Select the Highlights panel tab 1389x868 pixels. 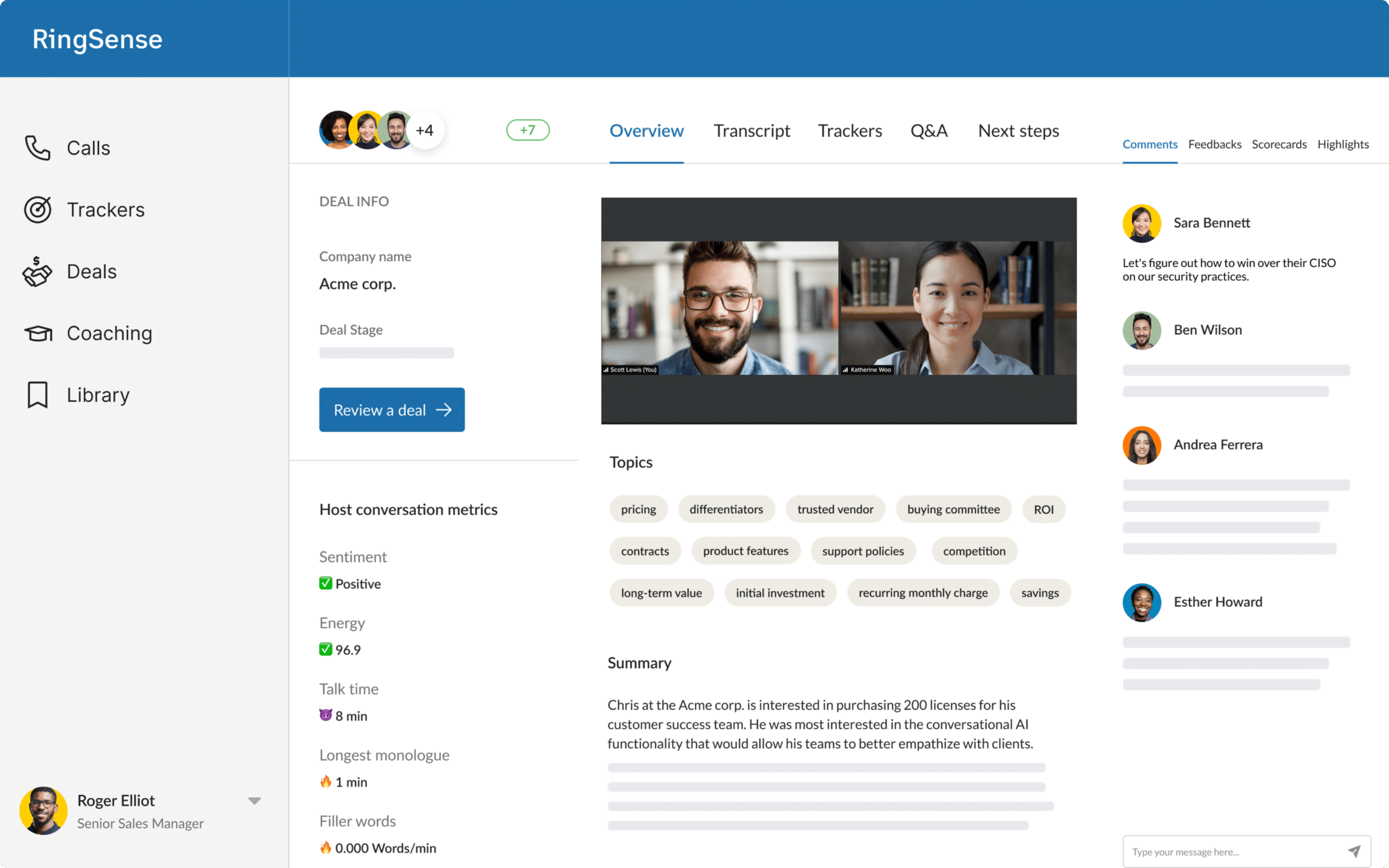pos(1344,144)
